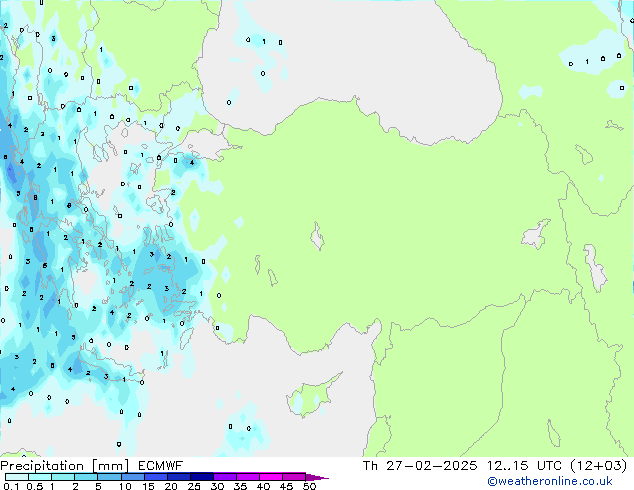Image resolution: width=634 pixels, height=490 pixels.
Task: Click the 25–30 mm legend color box
Action: 202,477
